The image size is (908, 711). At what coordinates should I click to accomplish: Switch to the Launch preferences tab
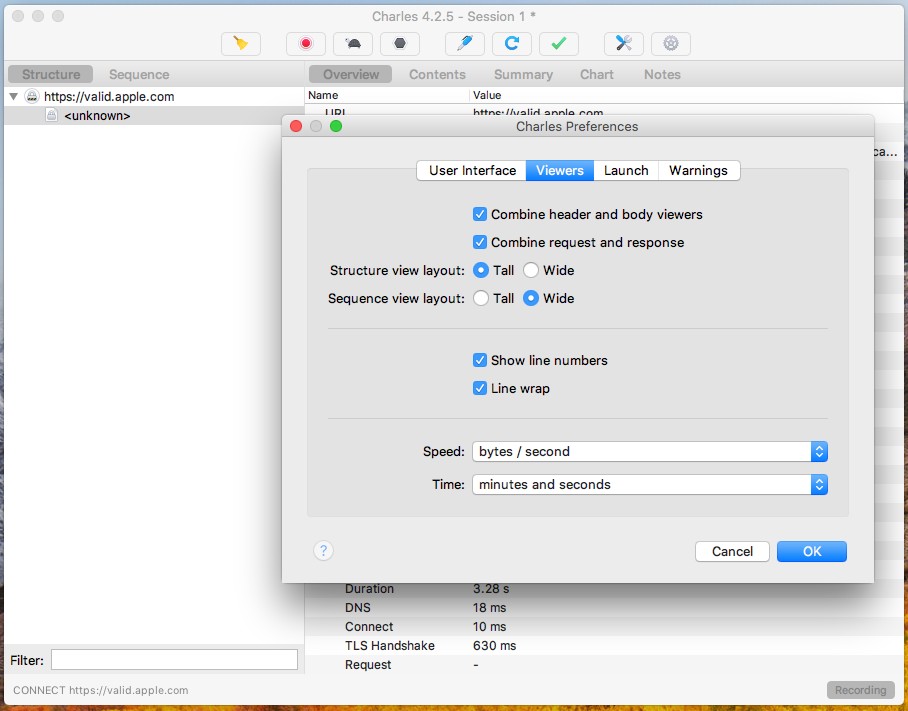click(x=626, y=171)
